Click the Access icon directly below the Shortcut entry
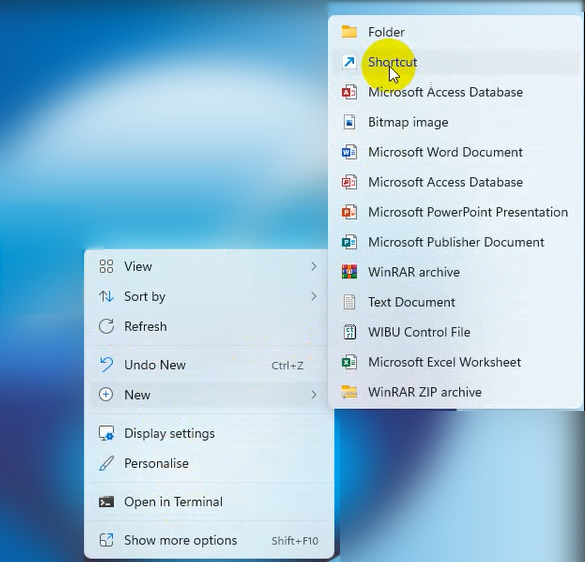 coord(349,92)
